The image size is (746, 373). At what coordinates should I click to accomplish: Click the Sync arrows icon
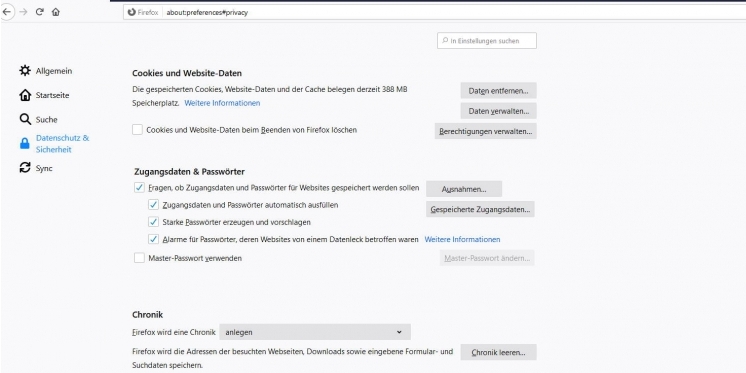[25, 168]
